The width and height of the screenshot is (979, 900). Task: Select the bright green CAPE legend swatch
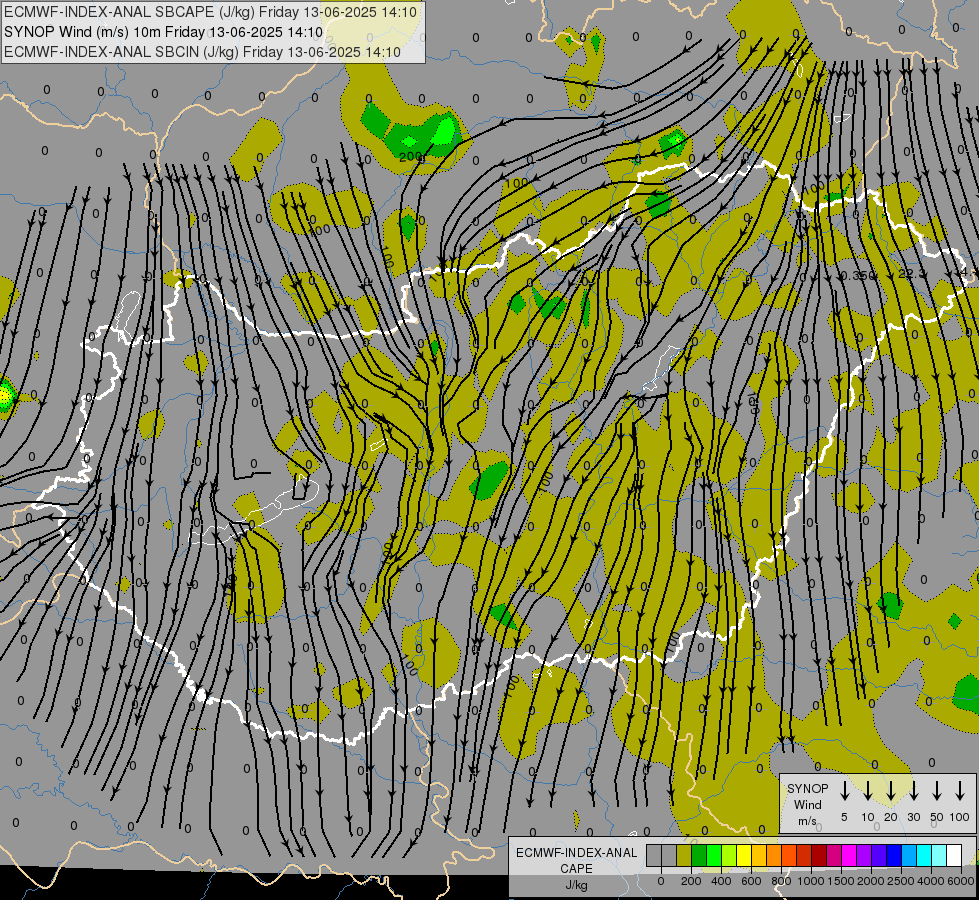(x=714, y=855)
